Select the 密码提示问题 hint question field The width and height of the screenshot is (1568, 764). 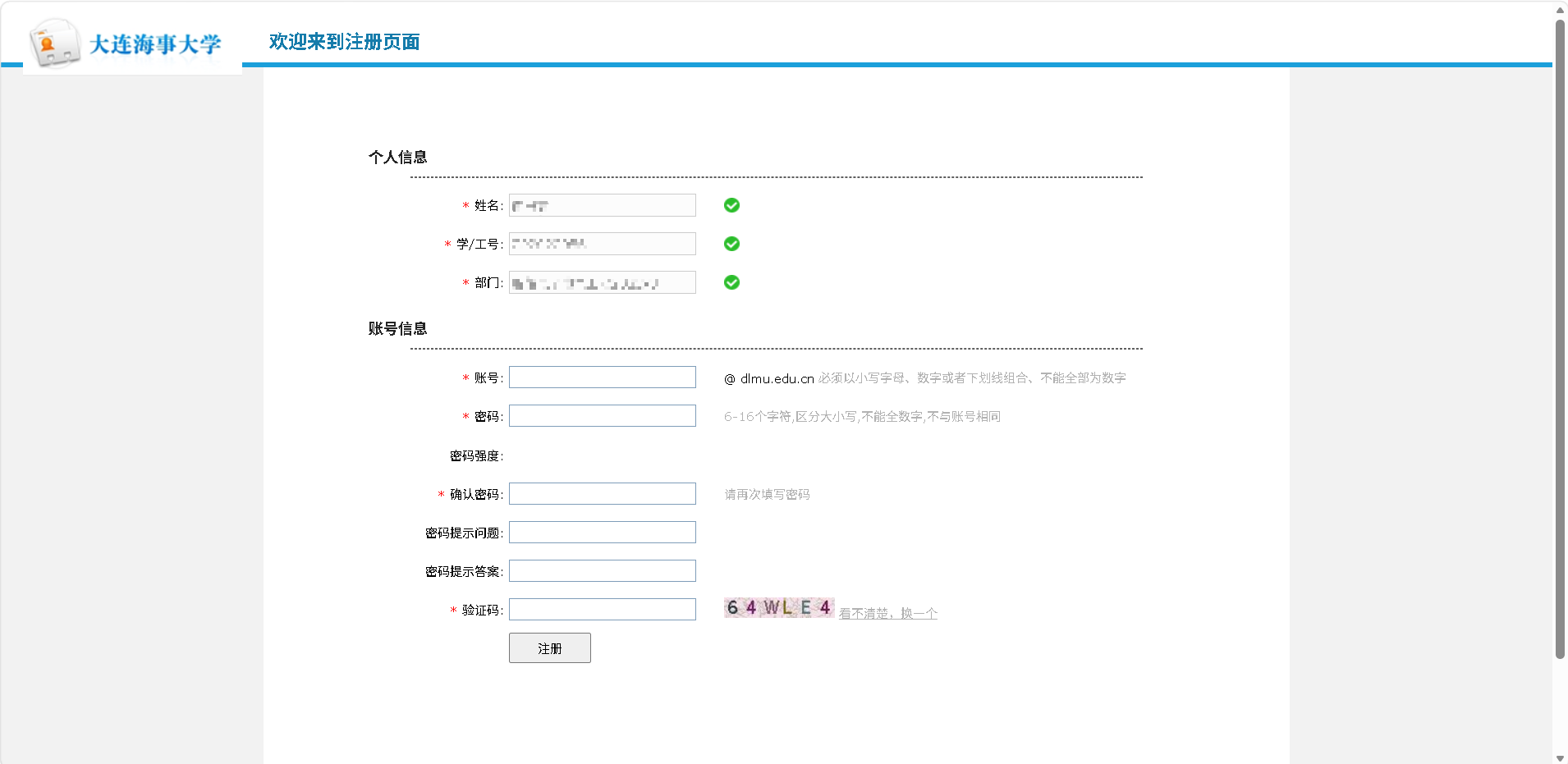(602, 533)
